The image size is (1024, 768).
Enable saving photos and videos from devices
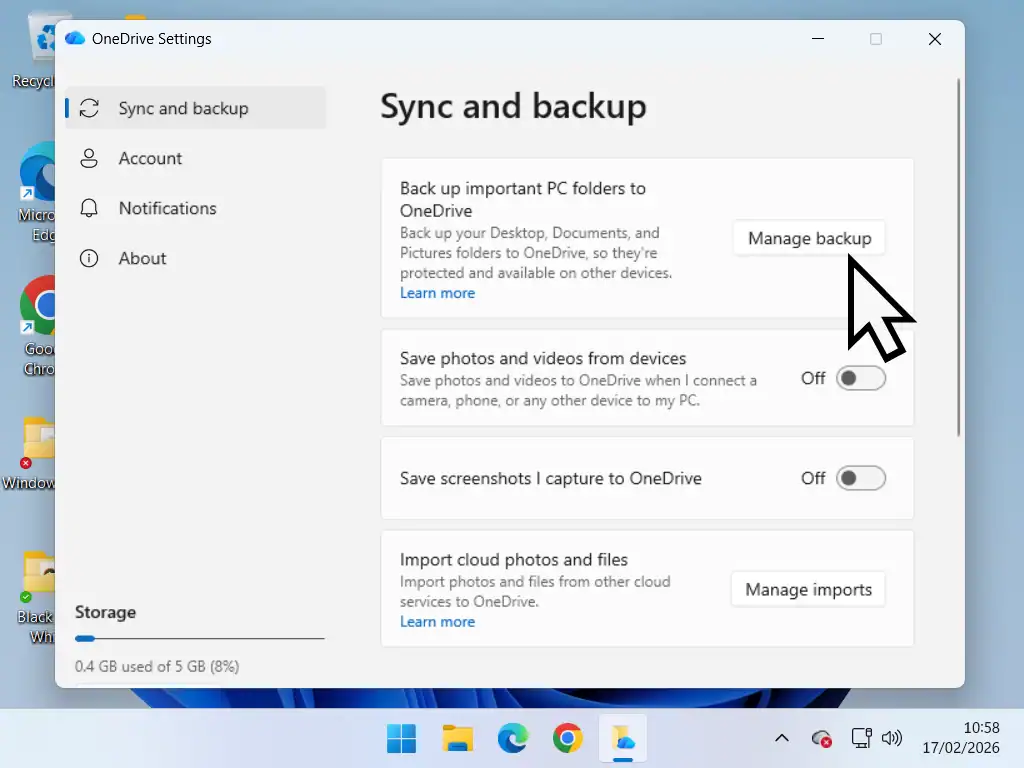coord(859,378)
